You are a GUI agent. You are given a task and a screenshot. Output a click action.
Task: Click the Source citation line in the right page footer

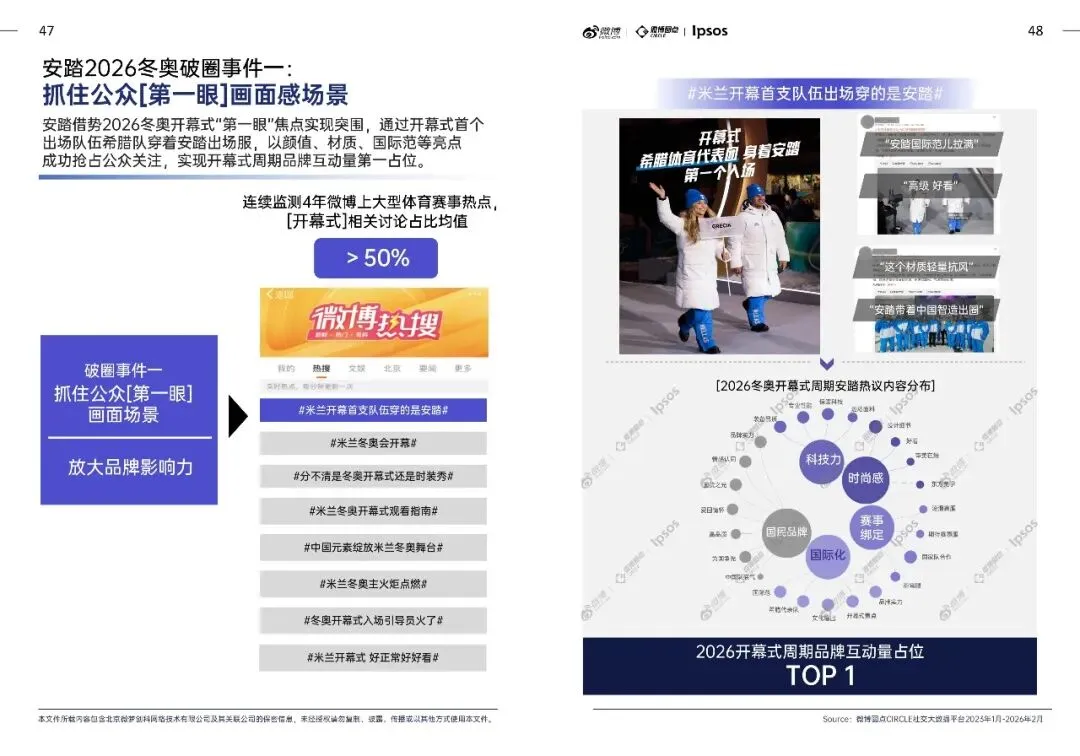[x=933, y=719]
